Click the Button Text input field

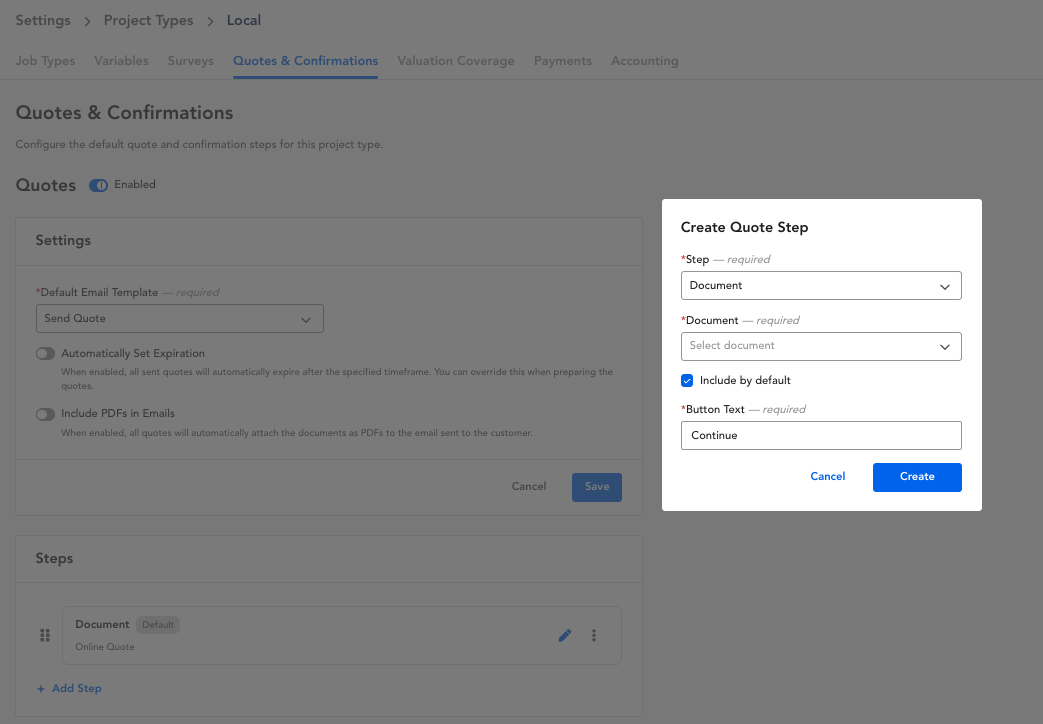(821, 435)
